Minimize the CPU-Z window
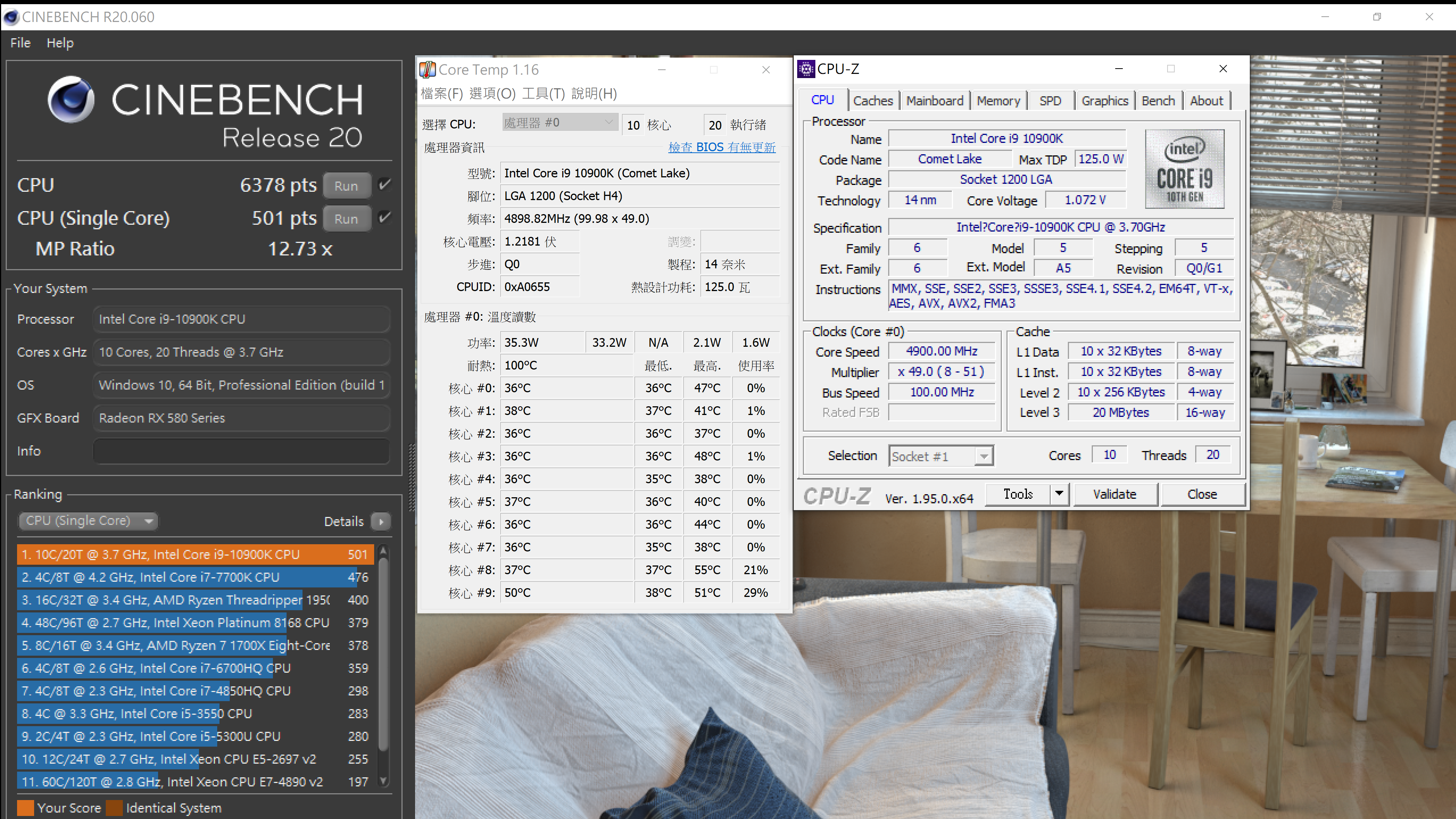 [1119, 68]
